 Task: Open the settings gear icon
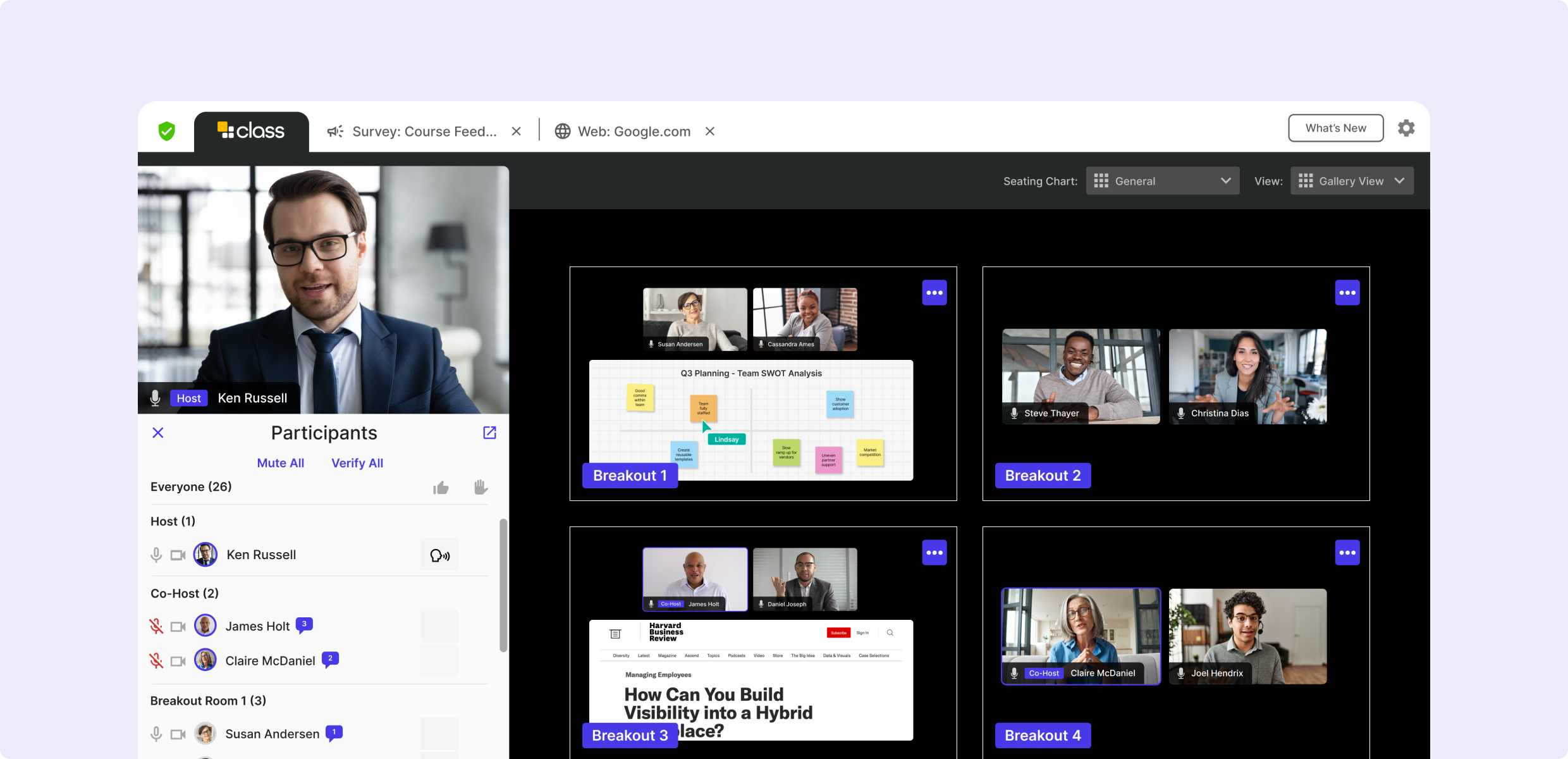tap(1406, 128)
